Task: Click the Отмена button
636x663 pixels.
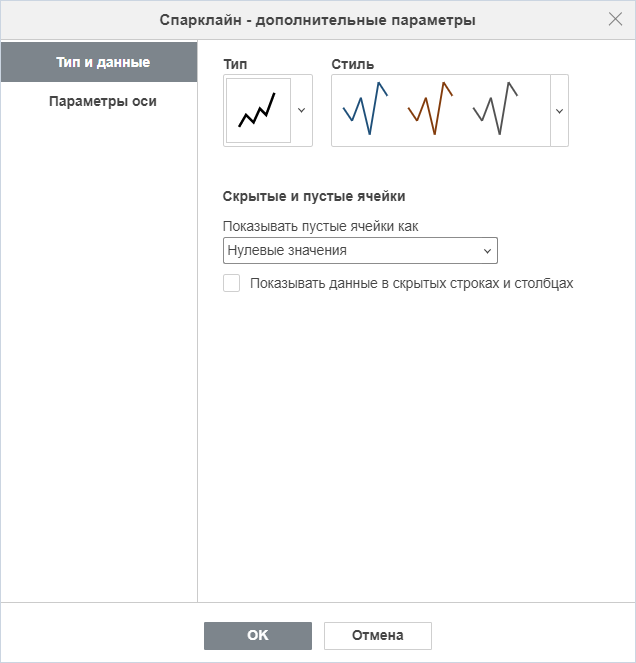Action: pos(378,636)
